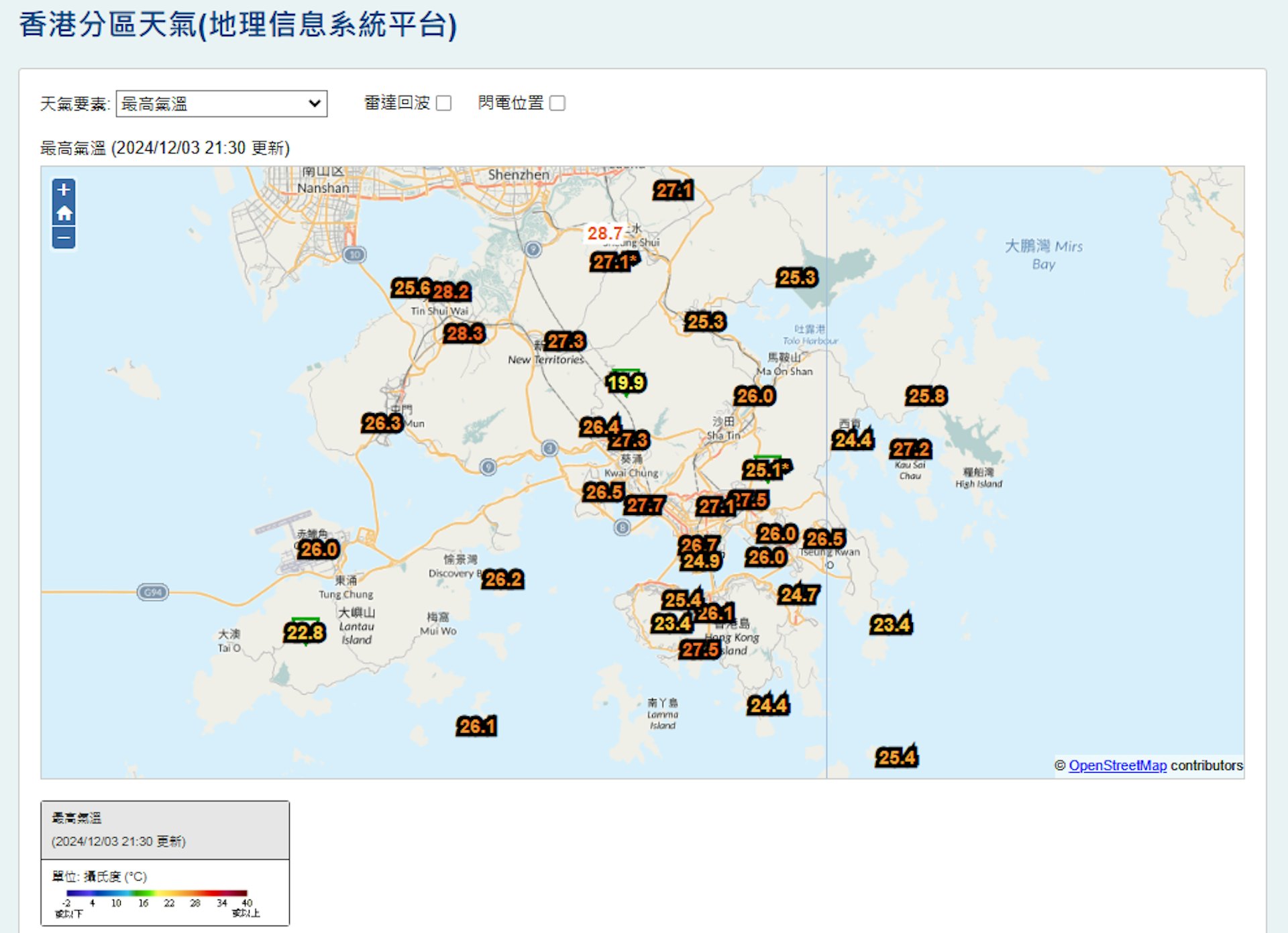Reset map view with the home icon
Image resolution: width=1288 pixels, height=933 pixels.
pyautogui.click(x=64, y=214)
